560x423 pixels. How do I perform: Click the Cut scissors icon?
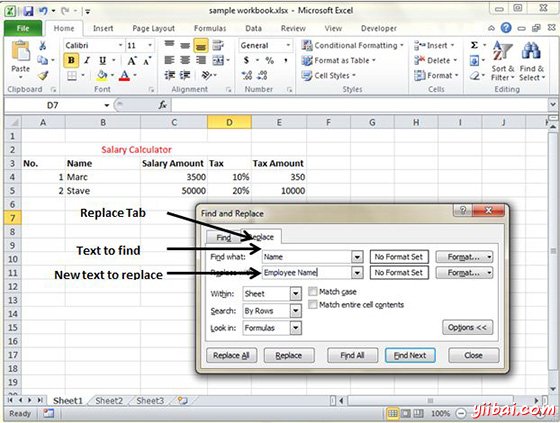(x=42, y=45)
